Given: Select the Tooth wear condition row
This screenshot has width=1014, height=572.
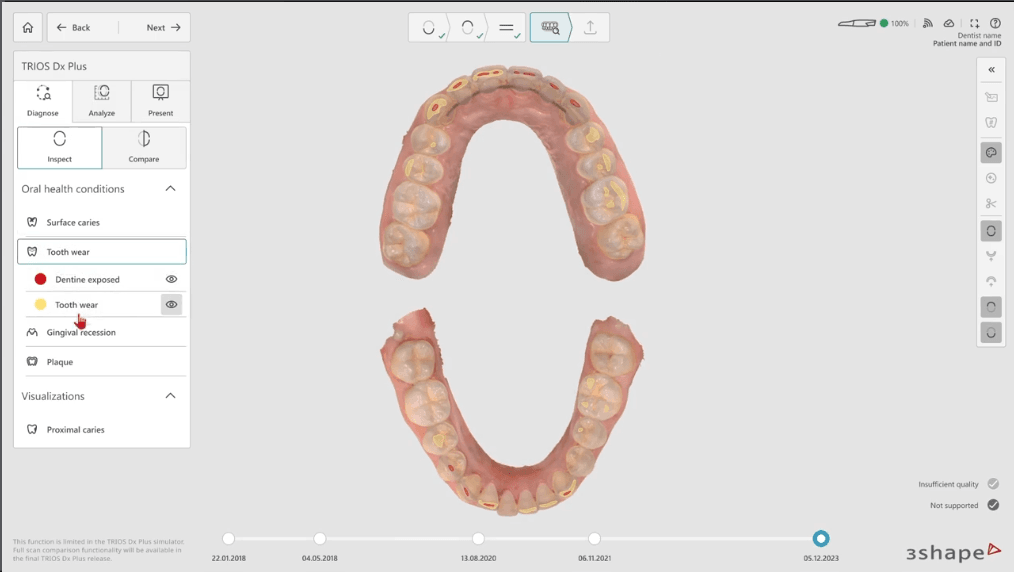Looking at the screenshot, I should (x=102, y=251).
